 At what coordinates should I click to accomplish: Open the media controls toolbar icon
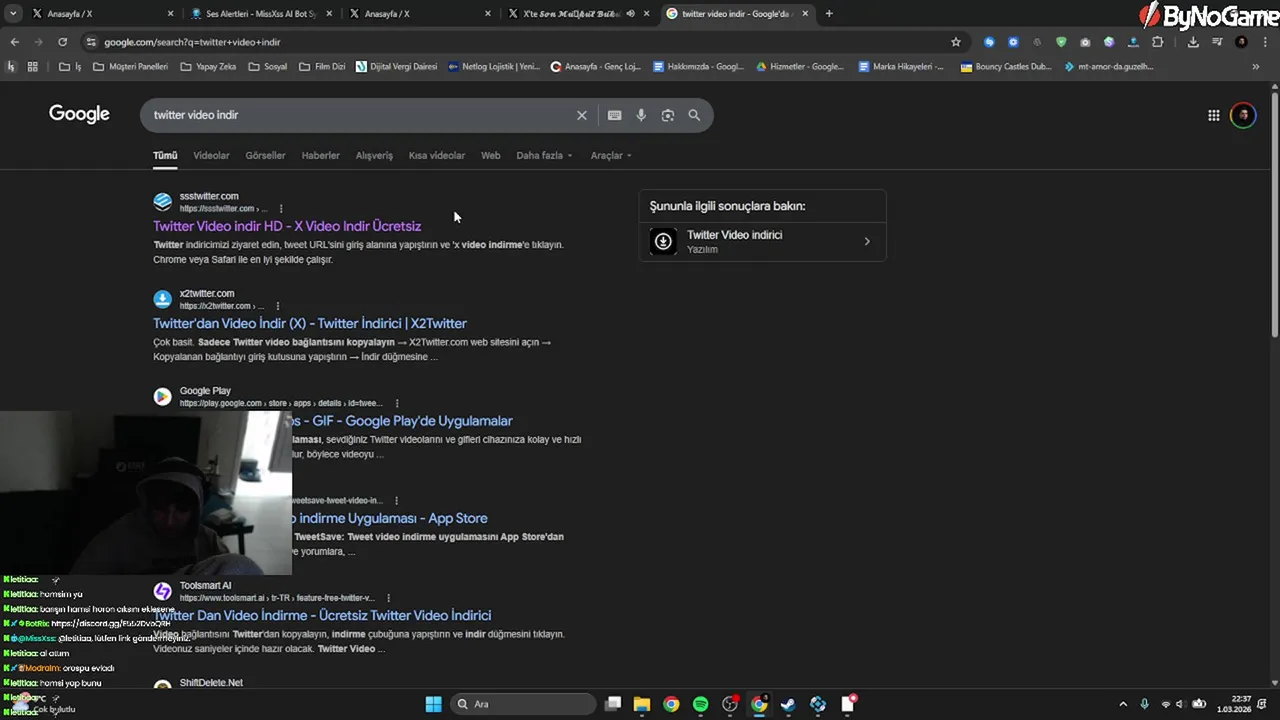tap(1217, 42)
